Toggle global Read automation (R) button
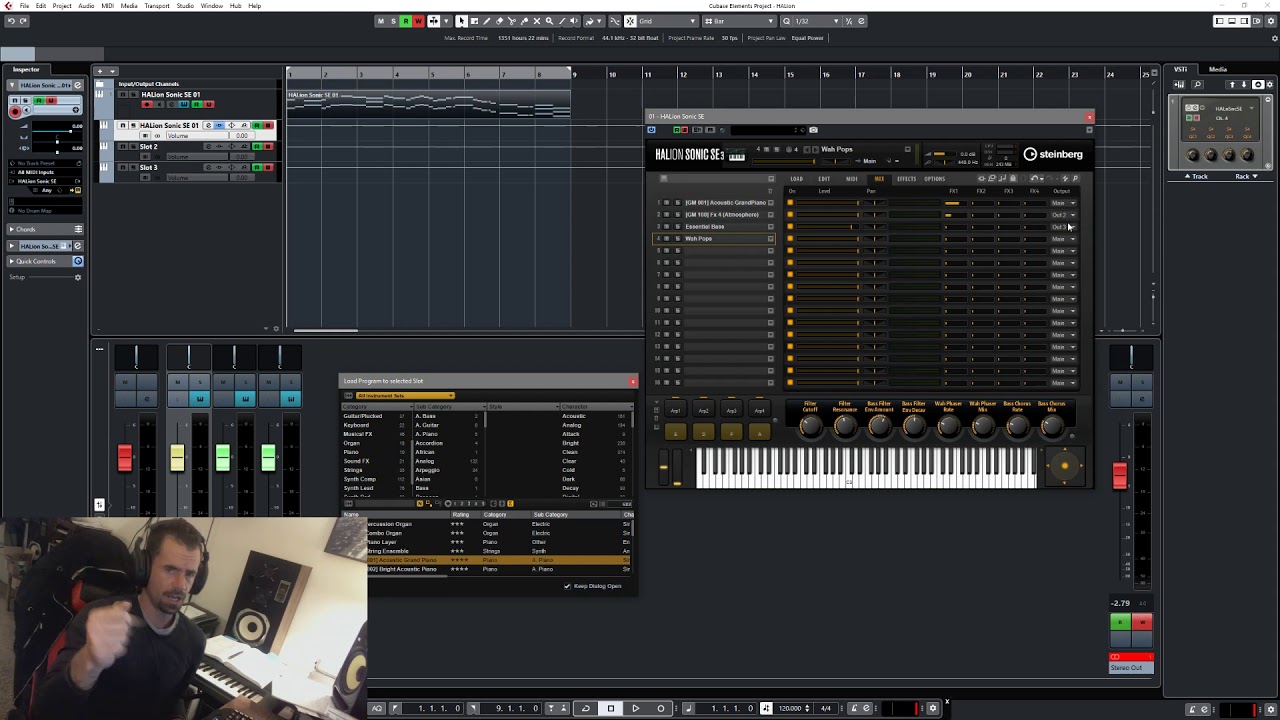The width and height of the screenshot is (1280, 720). click(405, 21)
